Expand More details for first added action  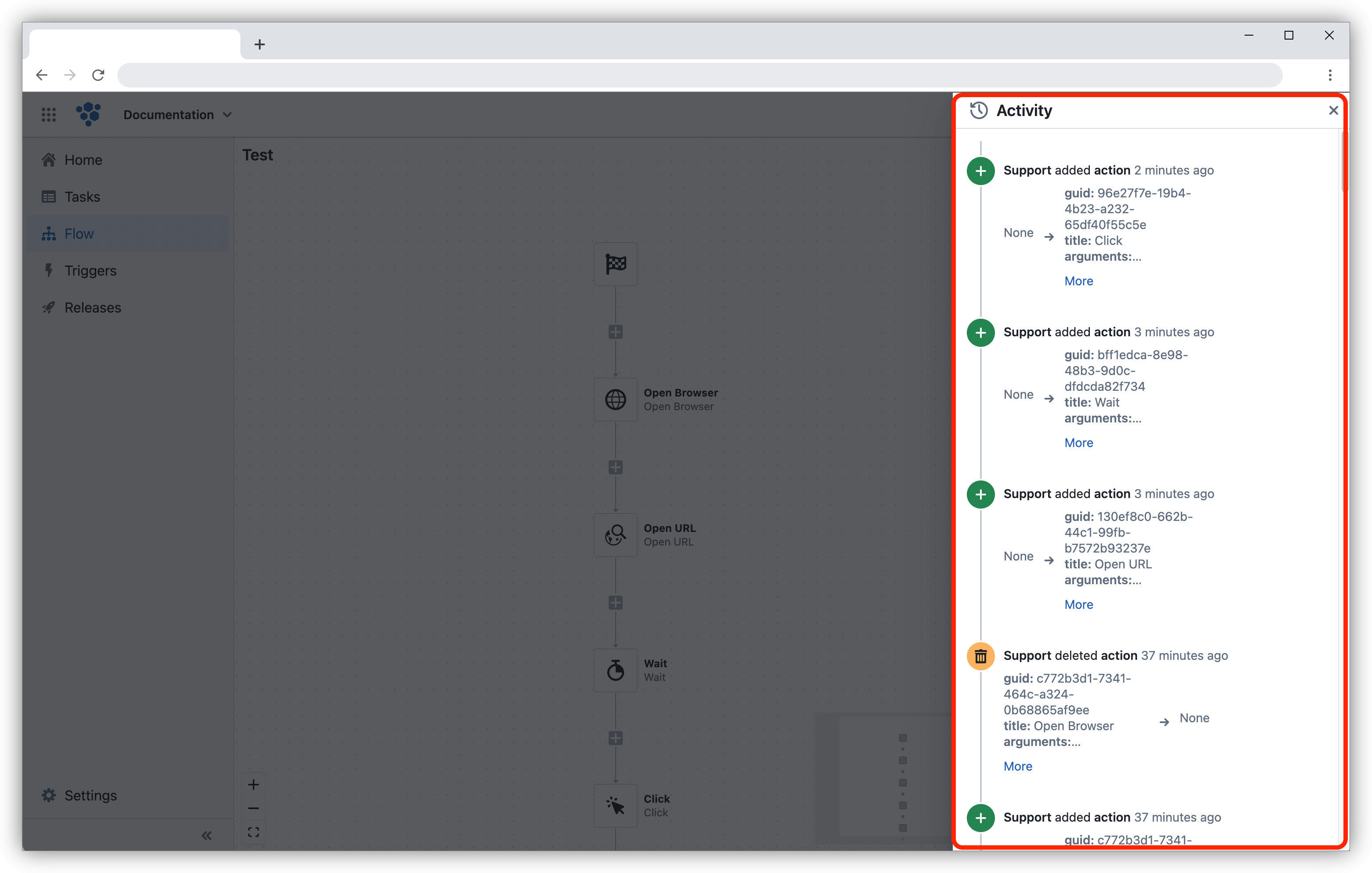1078,280
